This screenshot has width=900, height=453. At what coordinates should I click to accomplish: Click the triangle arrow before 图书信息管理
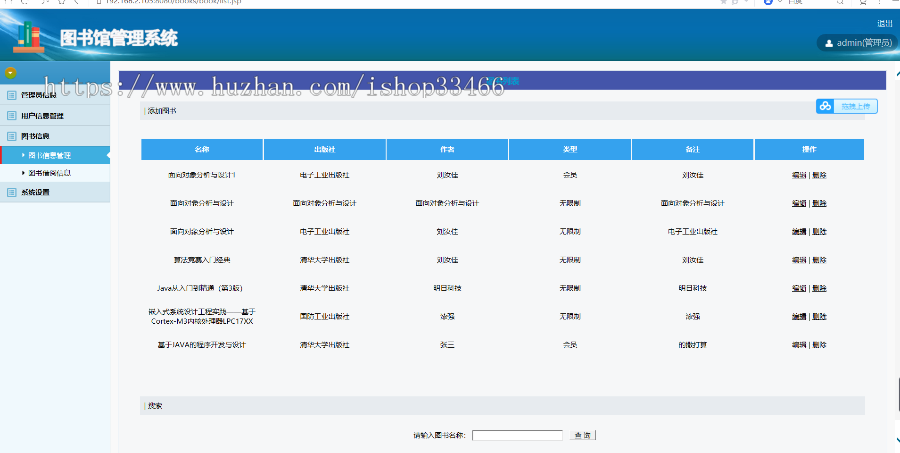pyautogui.click(x=24, y=155)
